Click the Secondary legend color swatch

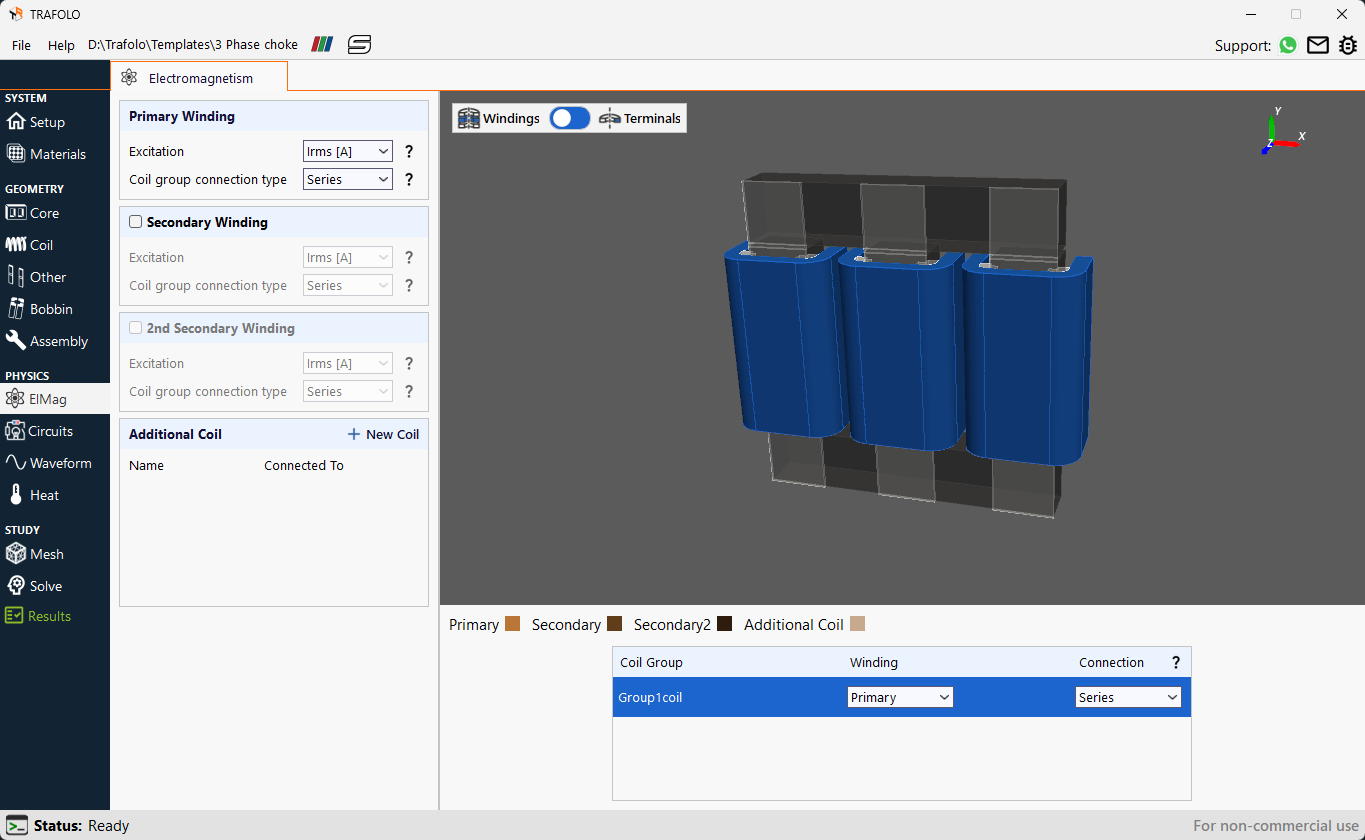coord(615,624)
